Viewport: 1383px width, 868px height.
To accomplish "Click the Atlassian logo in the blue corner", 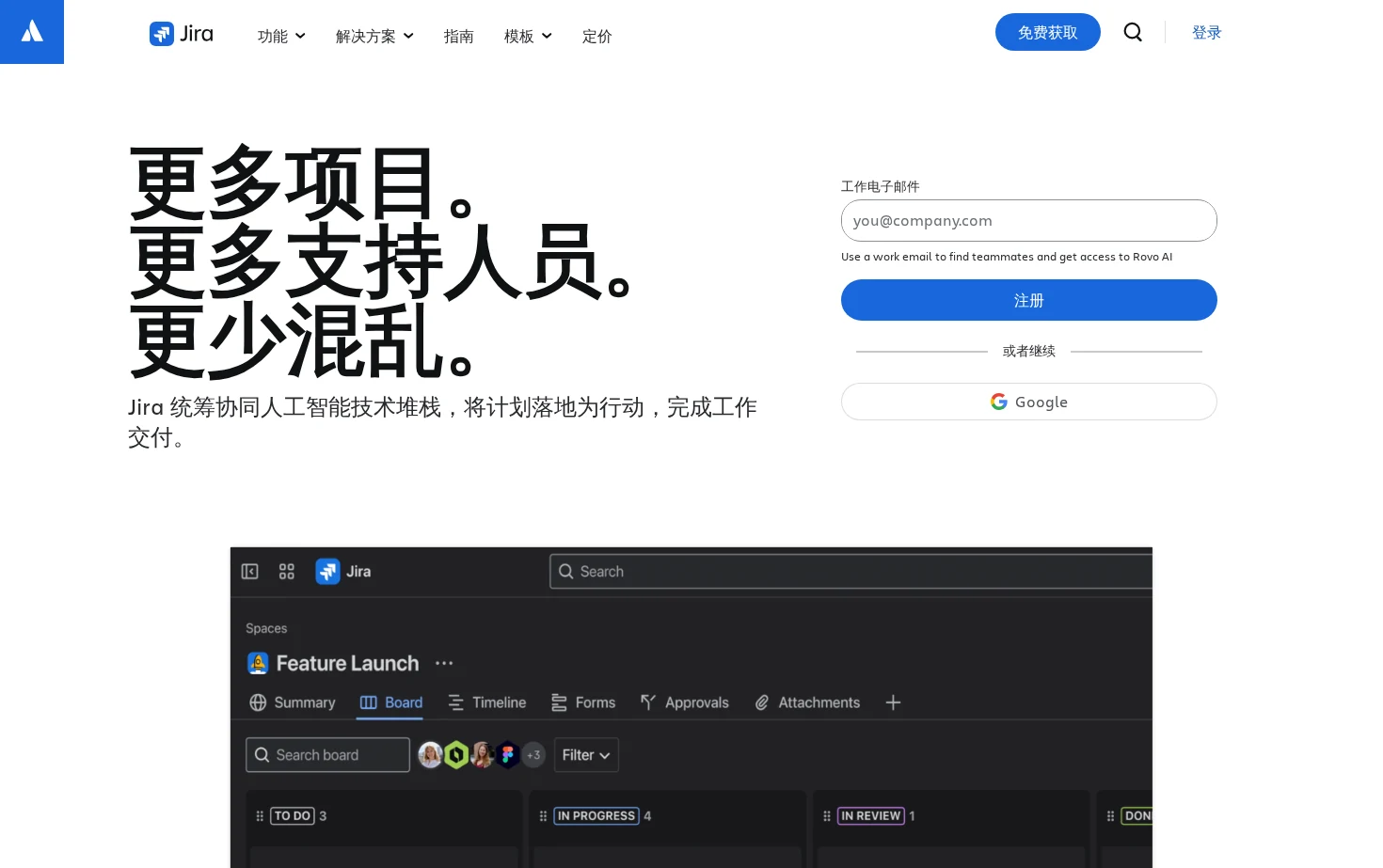I will tap(32, 32).
